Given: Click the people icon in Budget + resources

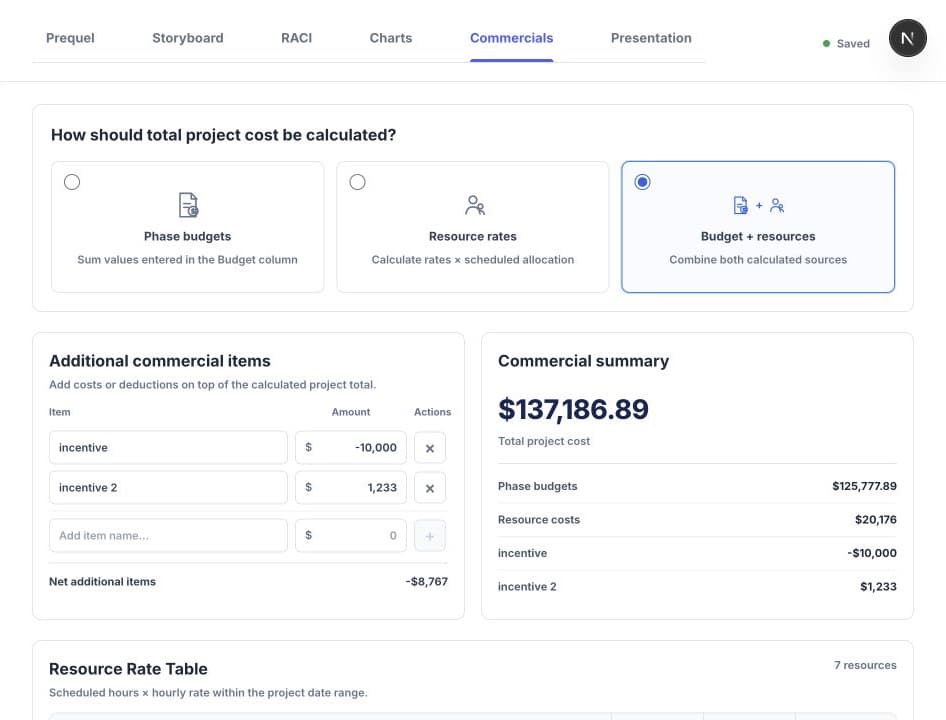Looking at the screenshot, I should click(776, 205).
